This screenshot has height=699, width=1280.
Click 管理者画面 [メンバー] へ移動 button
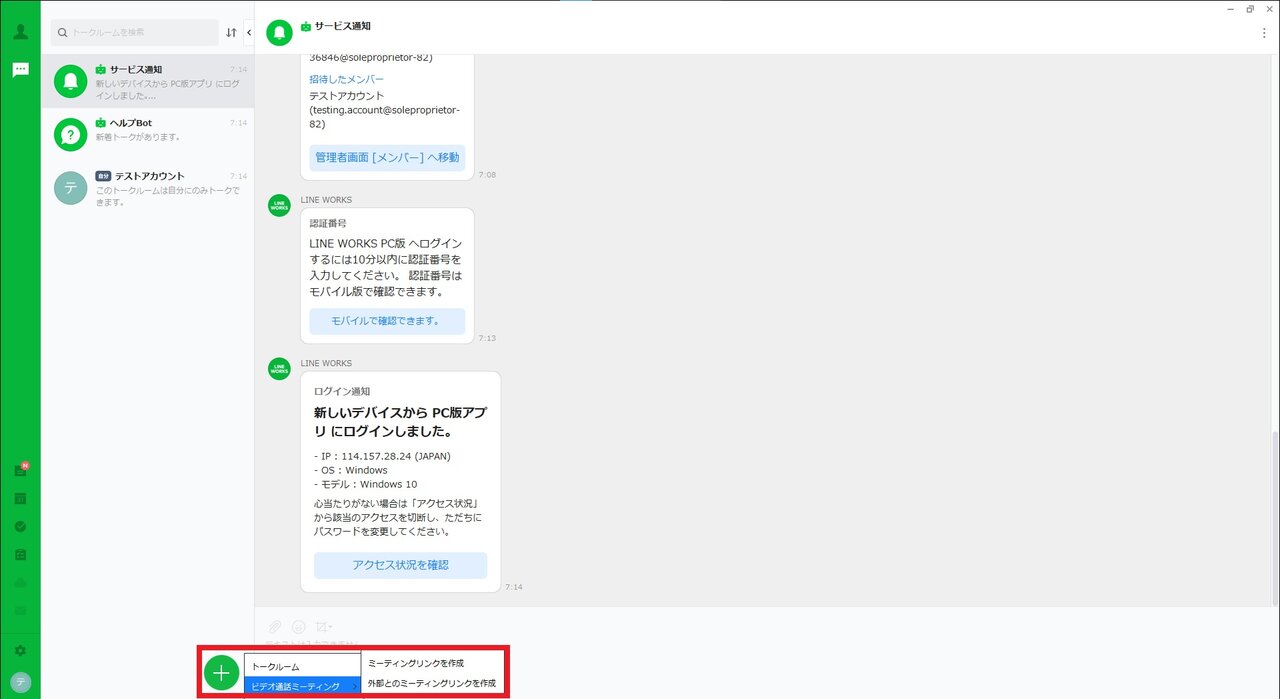[387, 157]
